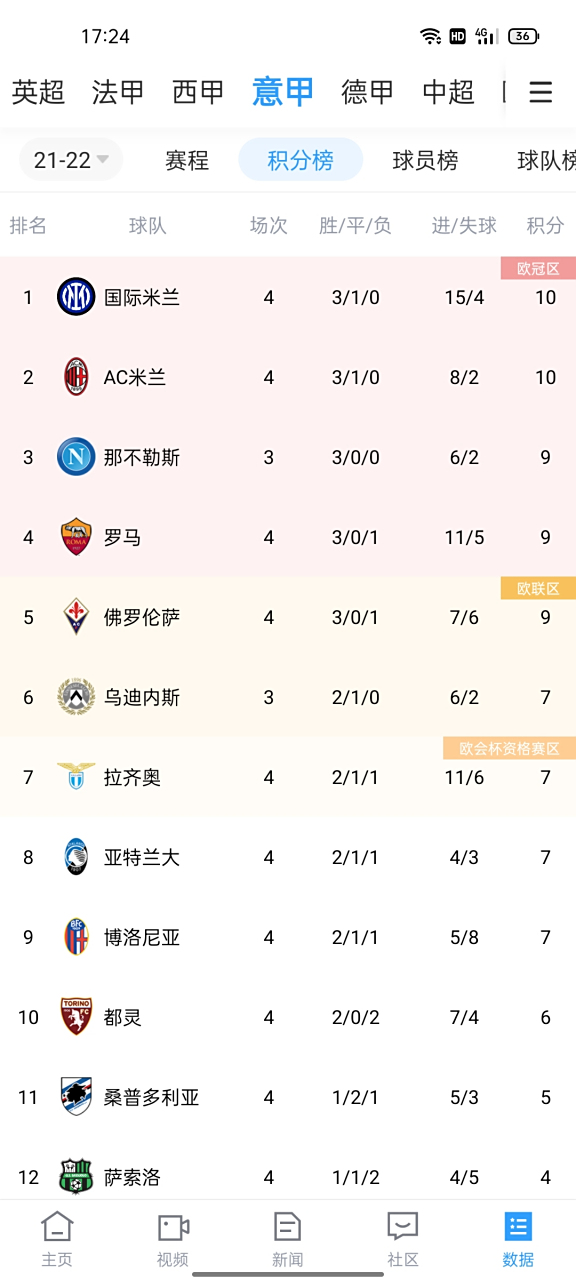Switch to 英超 Premier League
Screen dimensions: 576x1280
[37, 92]
